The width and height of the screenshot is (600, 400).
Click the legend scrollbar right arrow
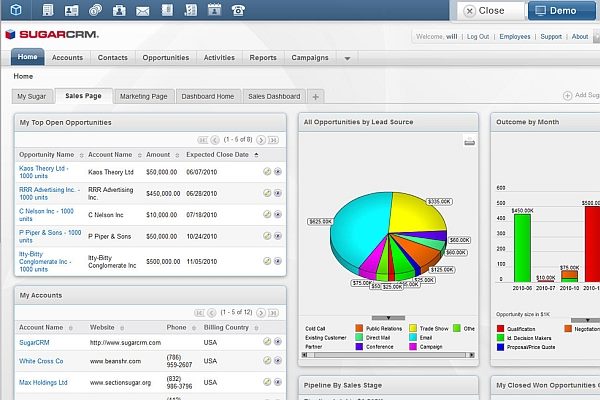point(472,355)
